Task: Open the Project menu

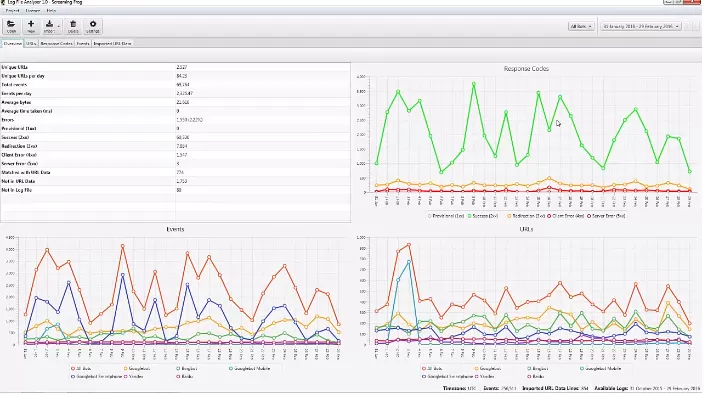Action: click(x=12, y=10)
